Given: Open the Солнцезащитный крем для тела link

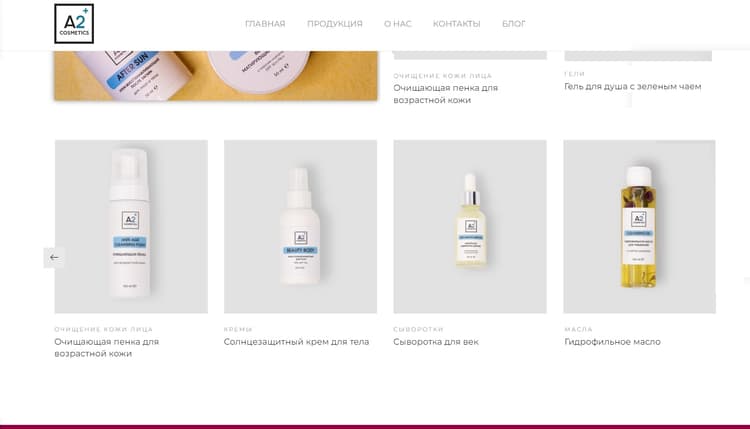Looking at the screenshot, I should 297,342.
